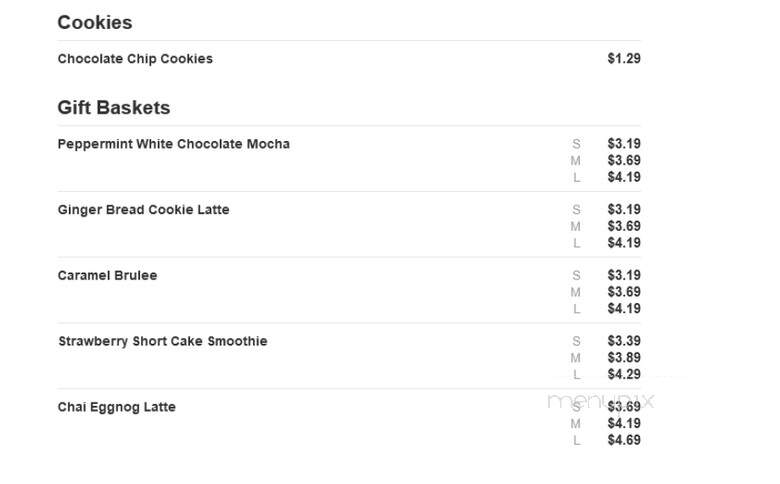Select medium Chai Eggnog Latte price $4.19
The width and height of the screenshot is (780, 484).
[x=624, y=423]
